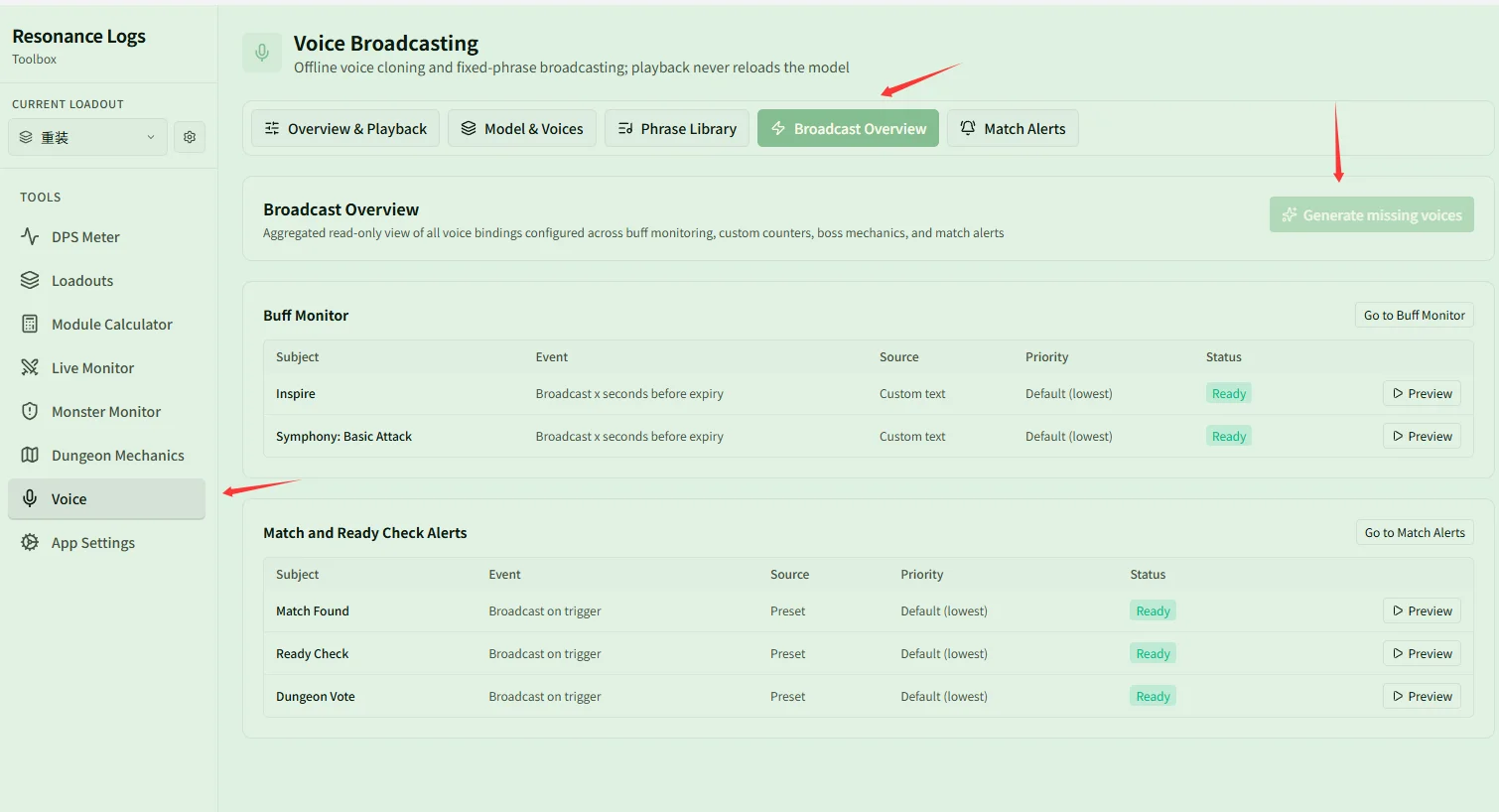Click the microphone icon beside Voice Broadcasting title
1499x812 pixels.
(262, 53)
